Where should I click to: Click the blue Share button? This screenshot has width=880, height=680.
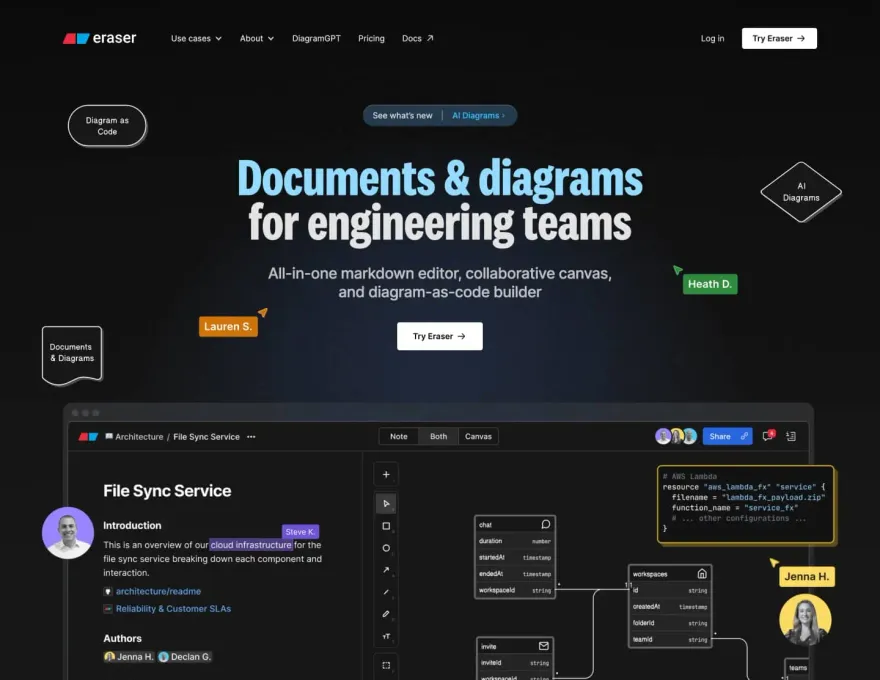click(x=727, y=436)
